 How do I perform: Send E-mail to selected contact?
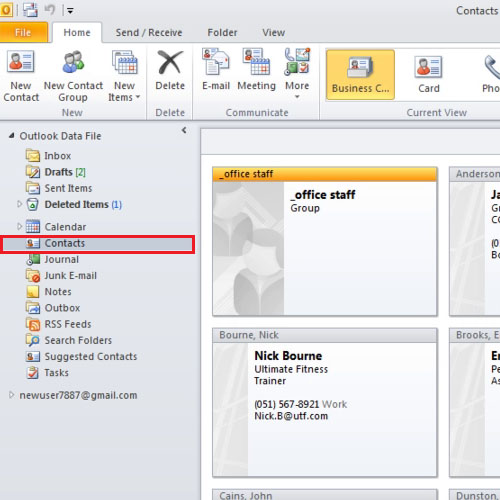click(216, 70)
